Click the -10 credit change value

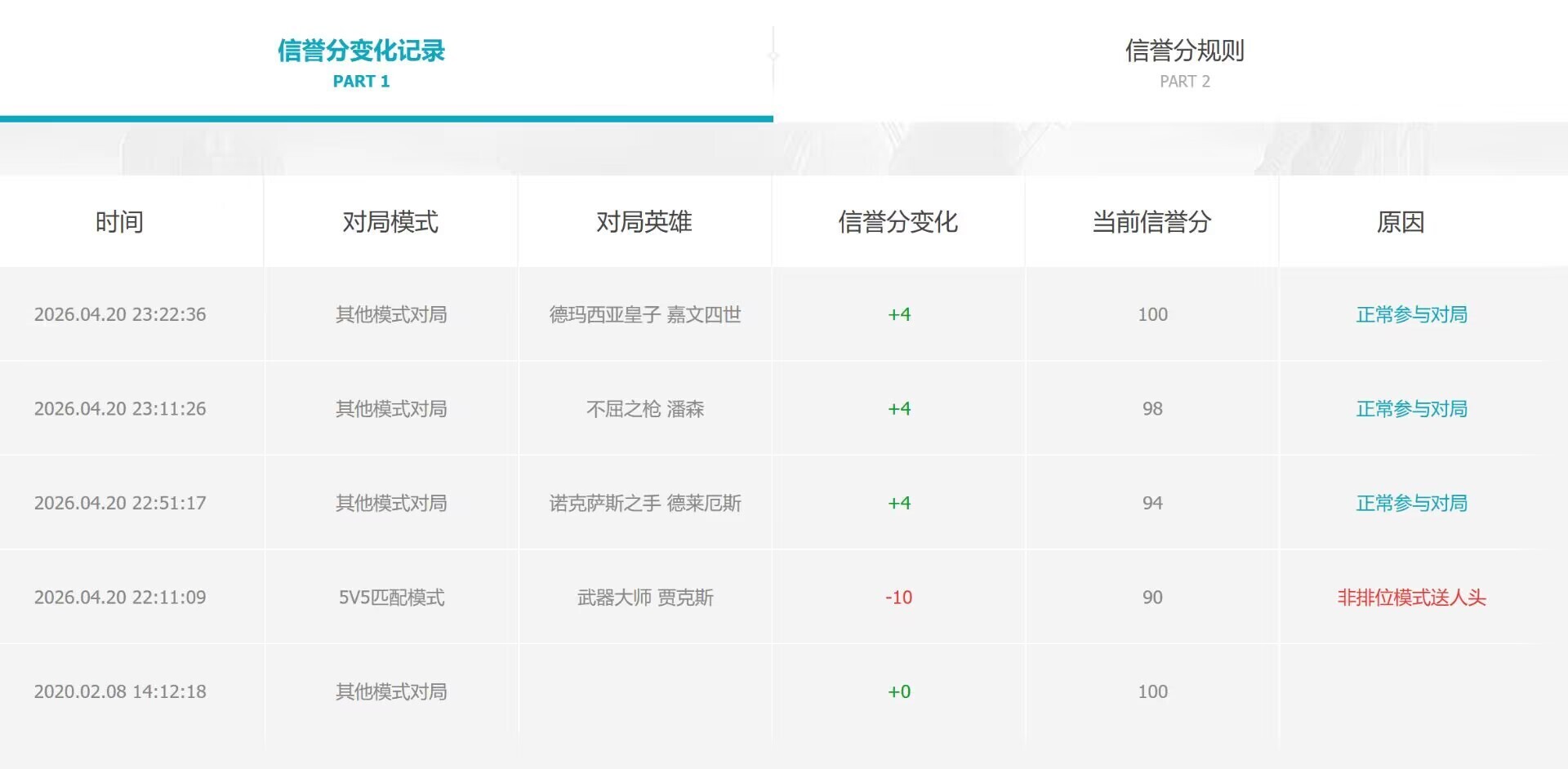(x=898, y=598)
